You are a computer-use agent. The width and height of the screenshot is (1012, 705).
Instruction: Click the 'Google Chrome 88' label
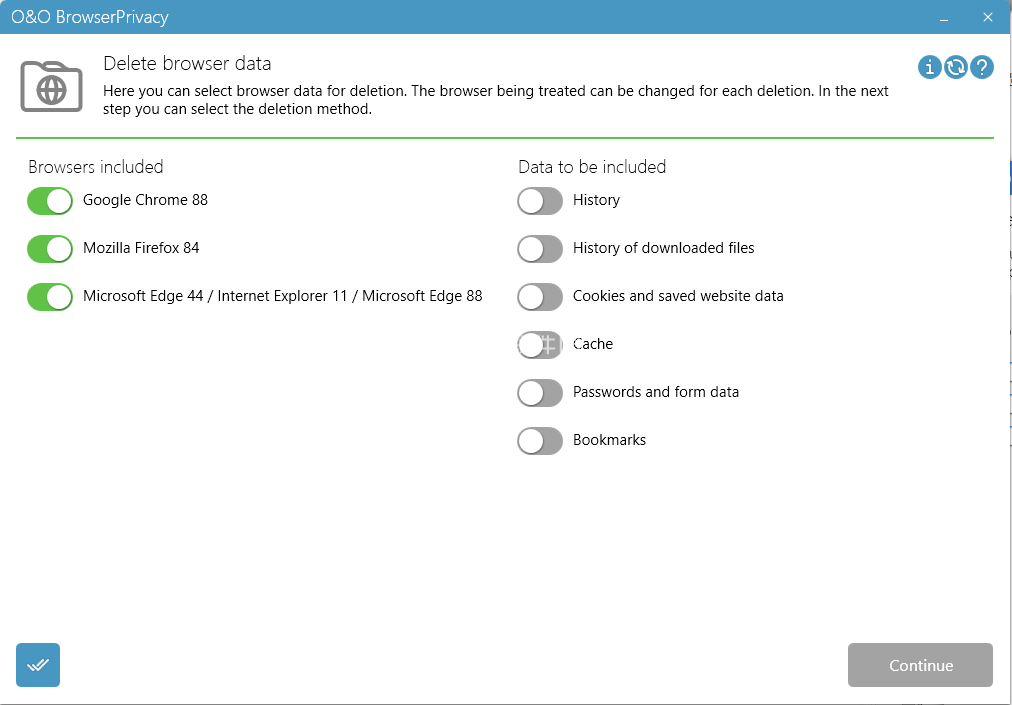pos(145,200)
